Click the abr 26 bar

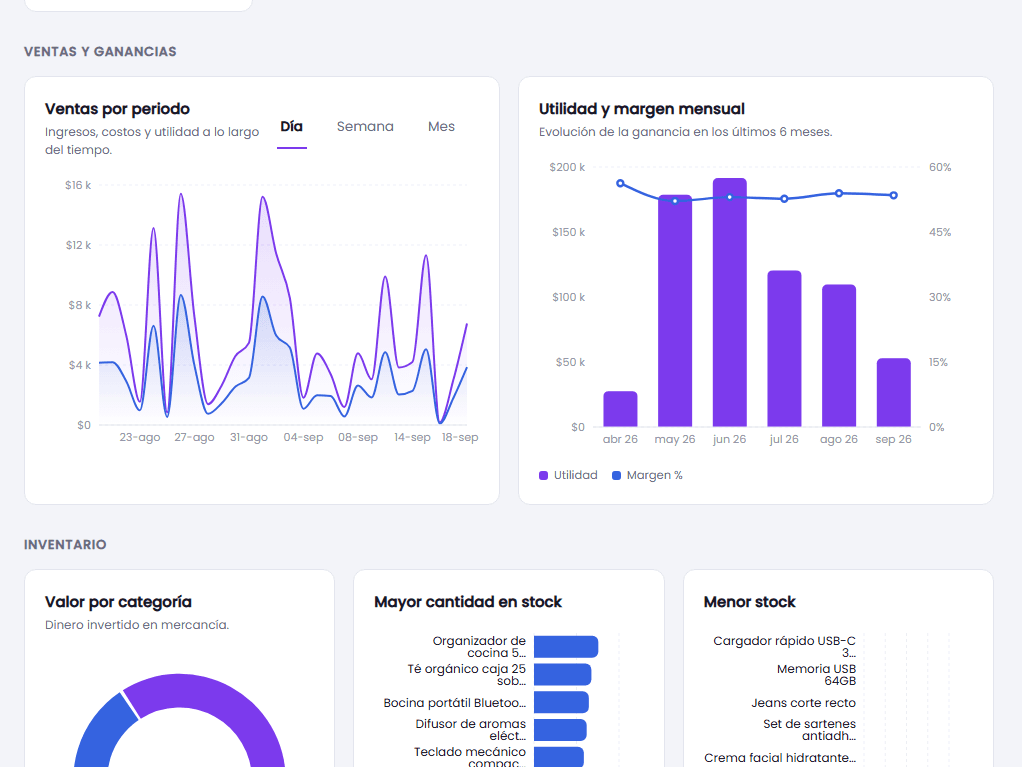pos(620,409)
